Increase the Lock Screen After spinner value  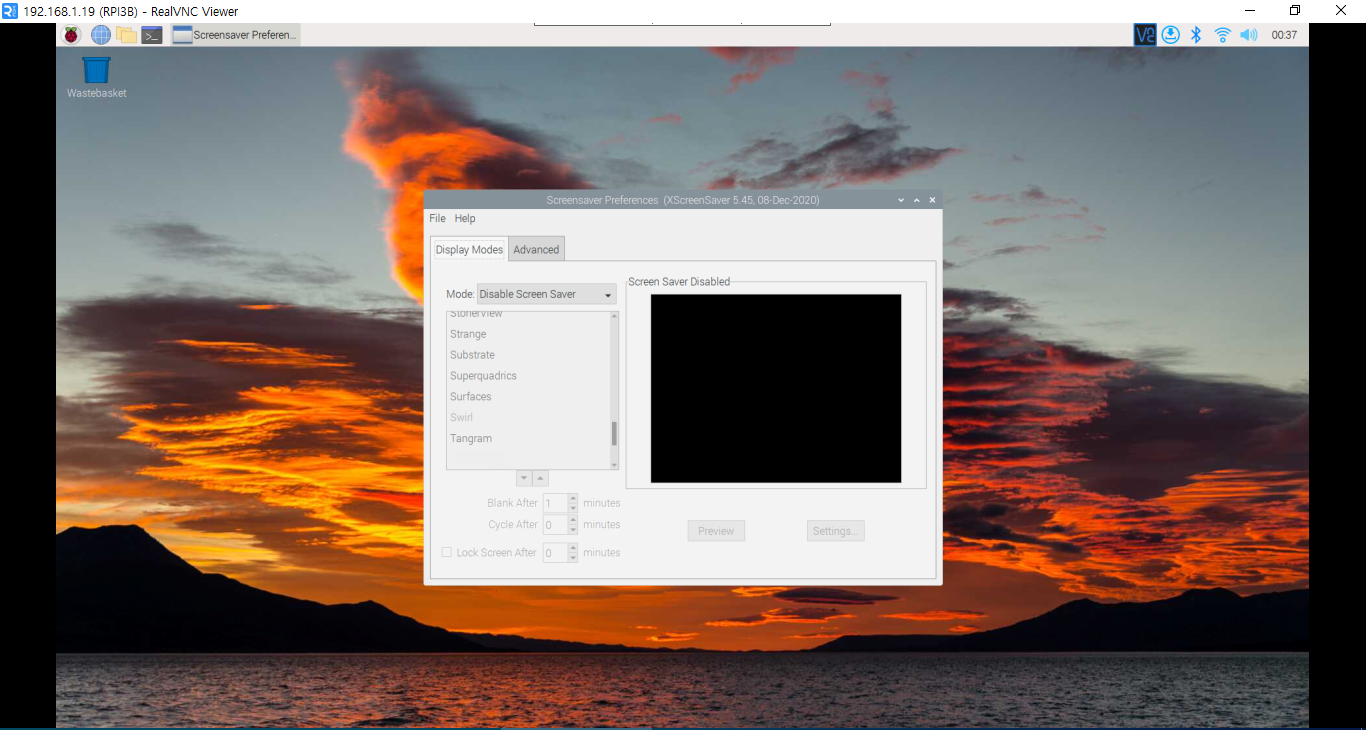(573, 547)
